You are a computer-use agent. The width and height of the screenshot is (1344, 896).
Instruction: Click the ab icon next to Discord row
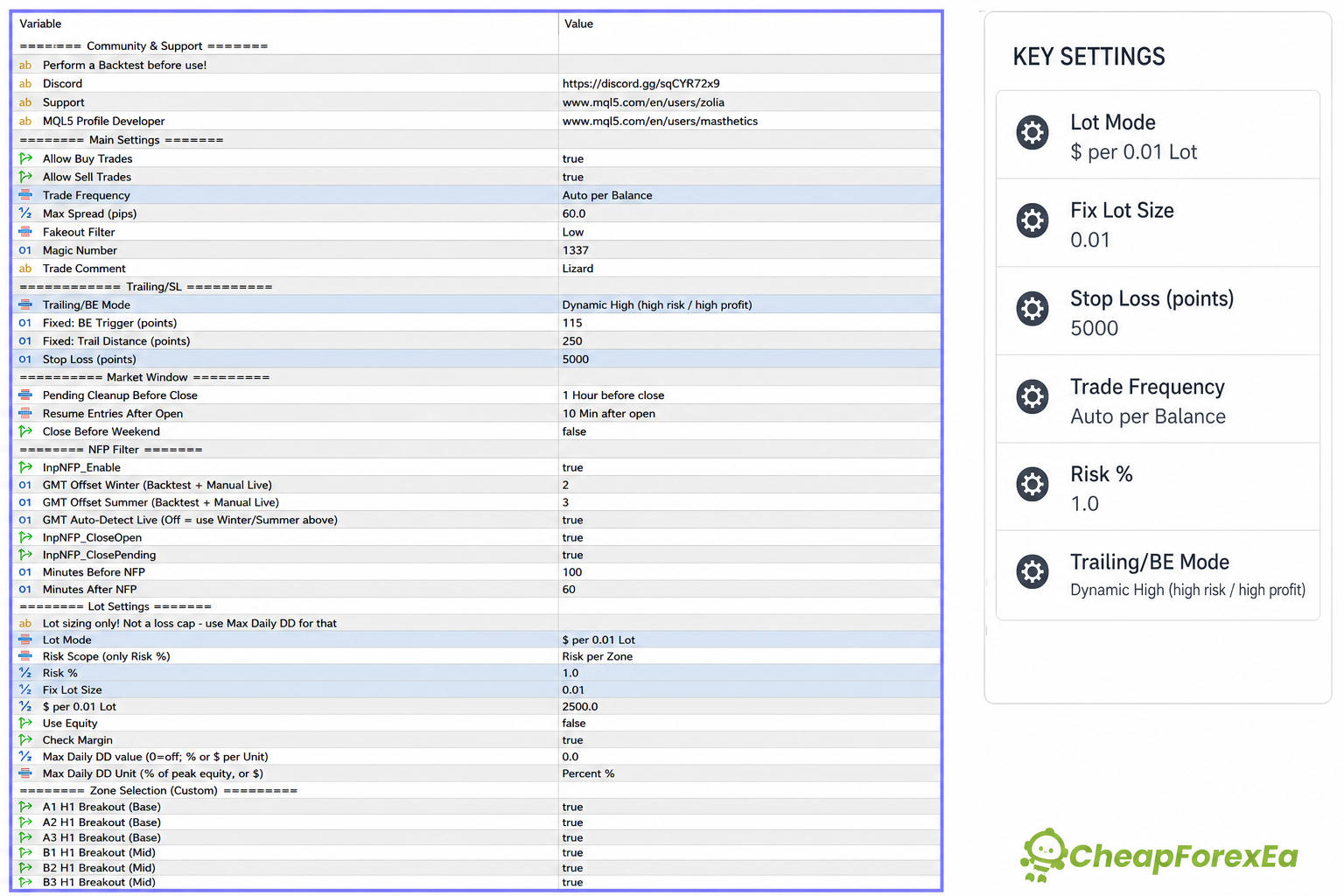(25, 84)
